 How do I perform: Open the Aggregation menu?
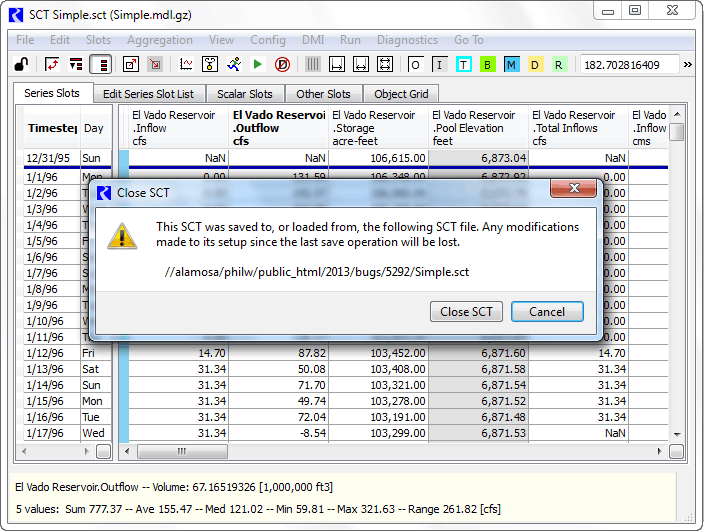click(160, 40)
